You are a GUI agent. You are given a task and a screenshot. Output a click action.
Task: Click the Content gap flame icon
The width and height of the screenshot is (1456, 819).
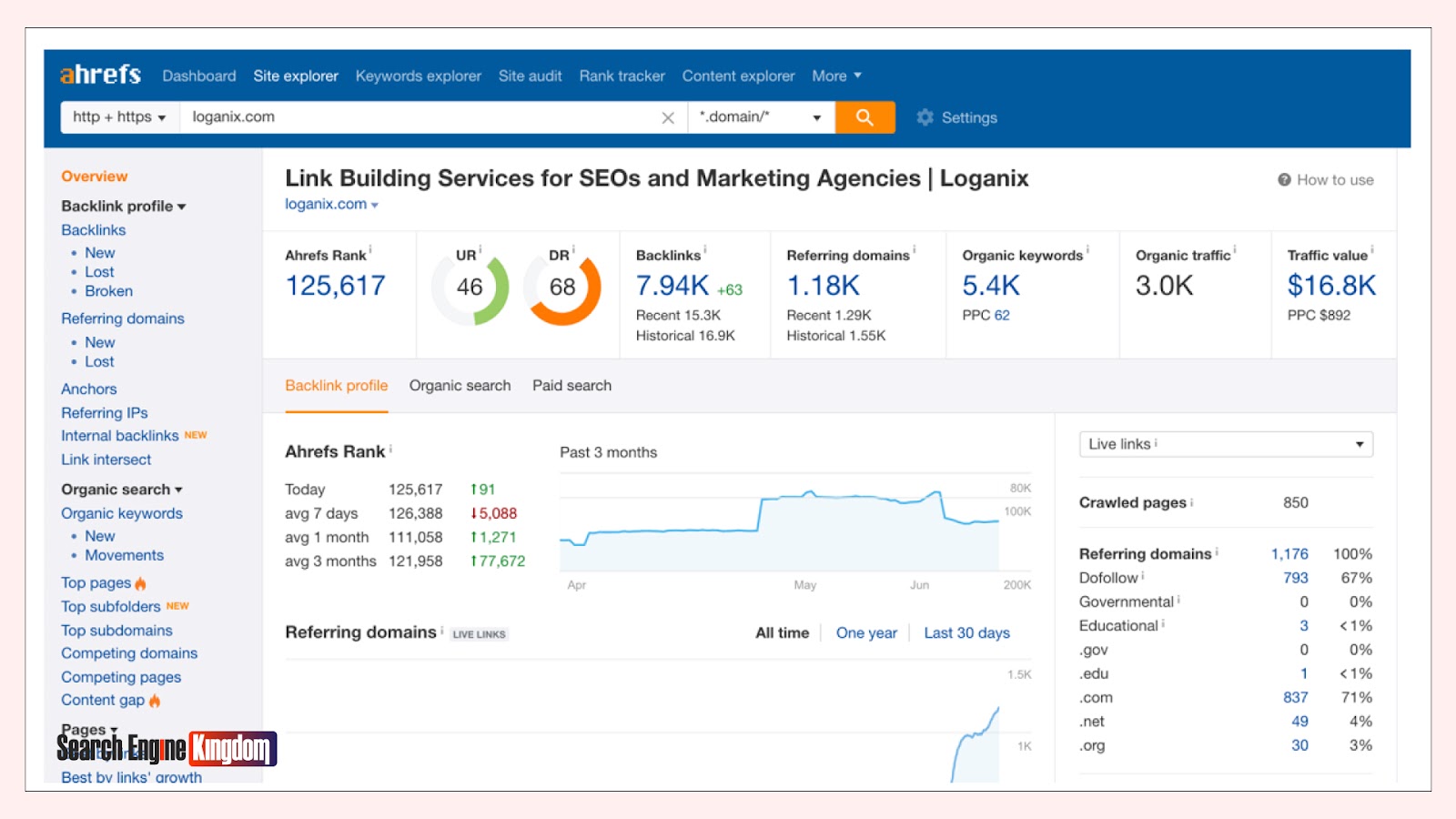click(x=155, y=701)
